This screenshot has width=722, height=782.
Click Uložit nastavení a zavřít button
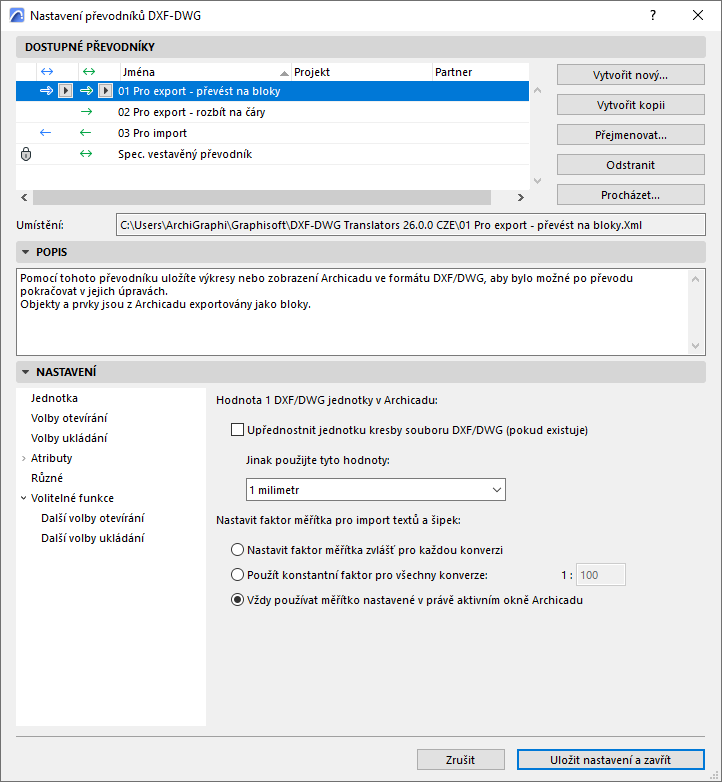pyautogui.click(x=610, y=760)
